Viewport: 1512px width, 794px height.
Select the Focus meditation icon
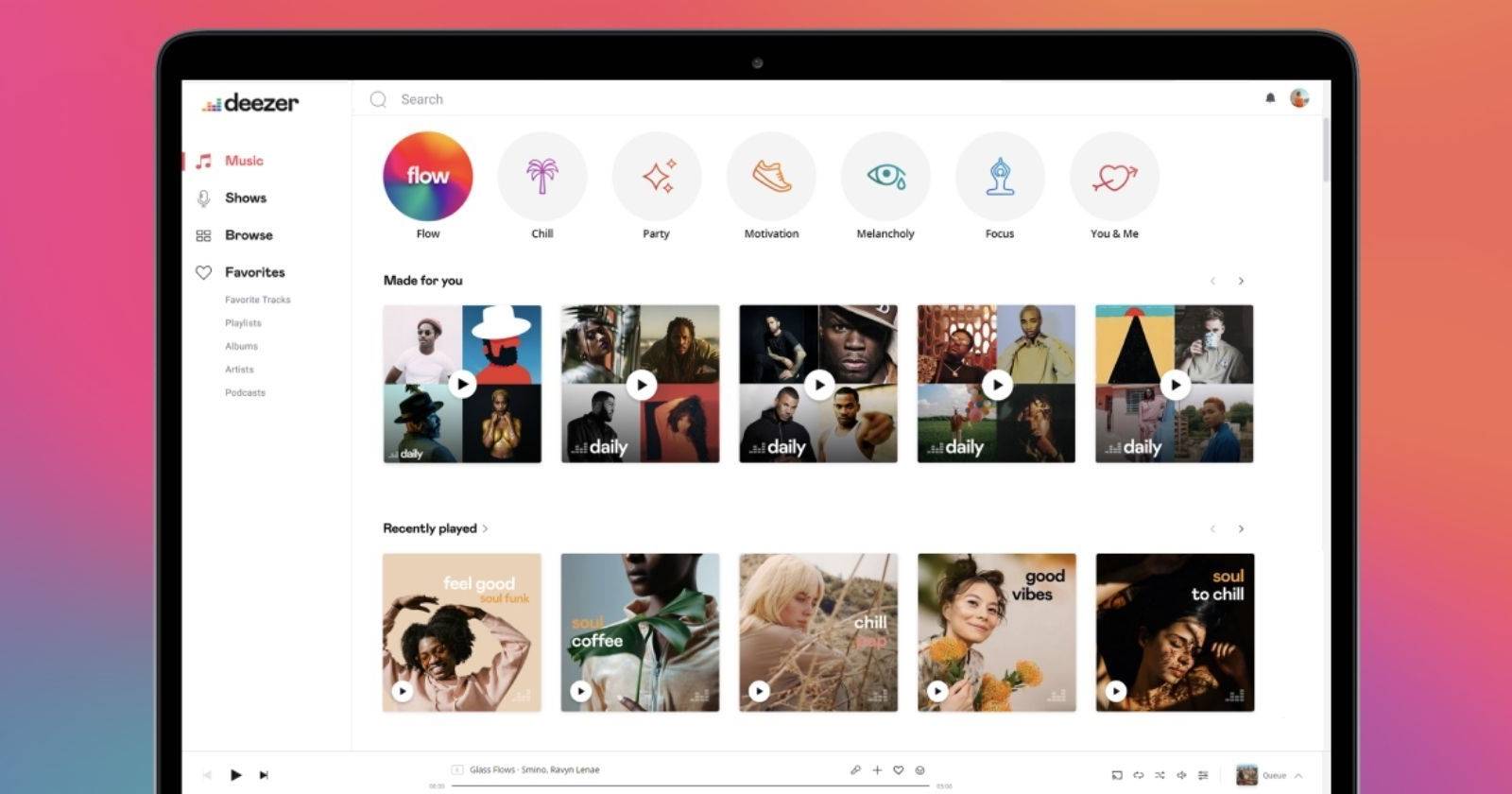pyautogui.click(x=1000, y=176)
